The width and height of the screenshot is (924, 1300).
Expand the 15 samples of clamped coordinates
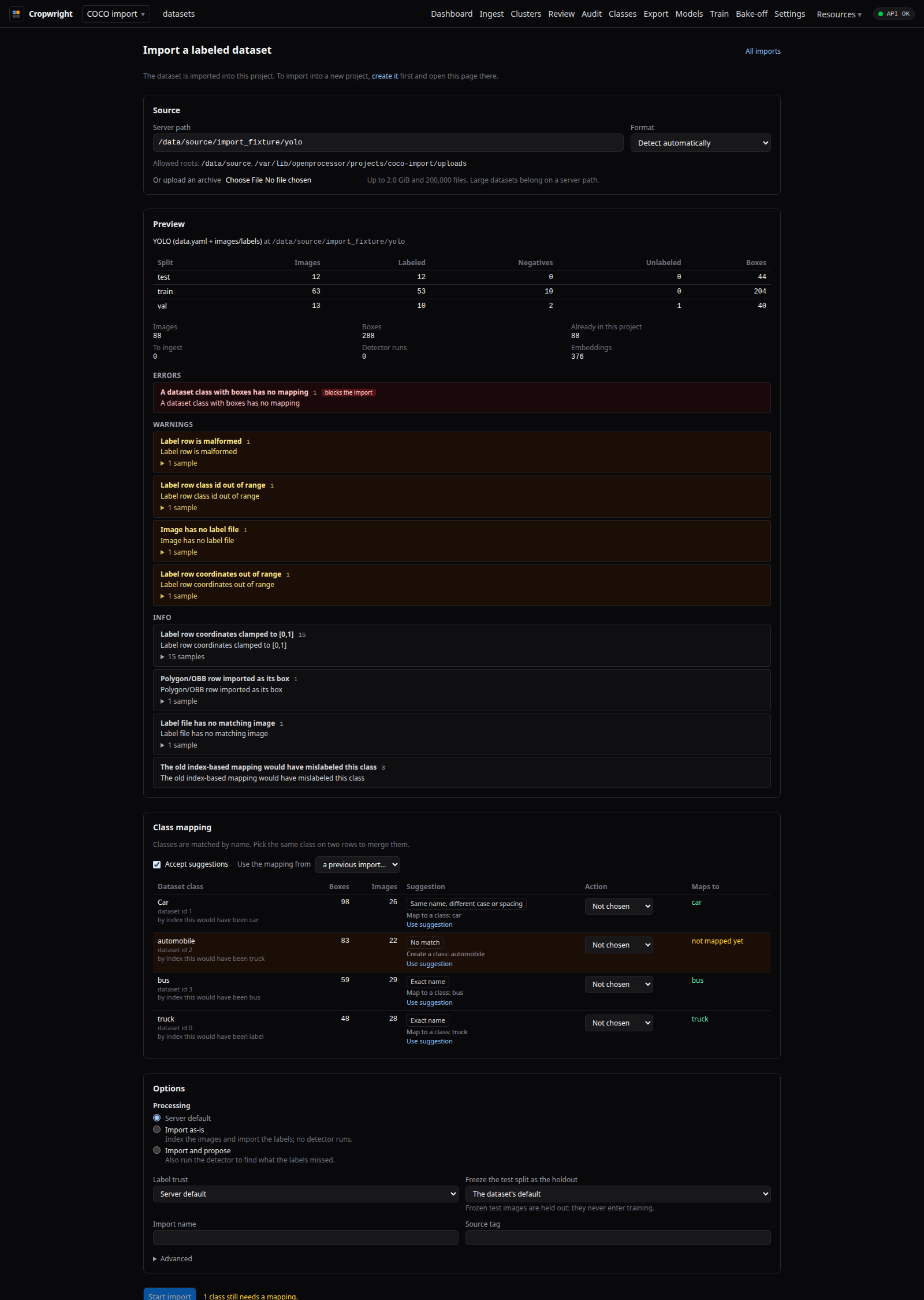click(182, 657)
